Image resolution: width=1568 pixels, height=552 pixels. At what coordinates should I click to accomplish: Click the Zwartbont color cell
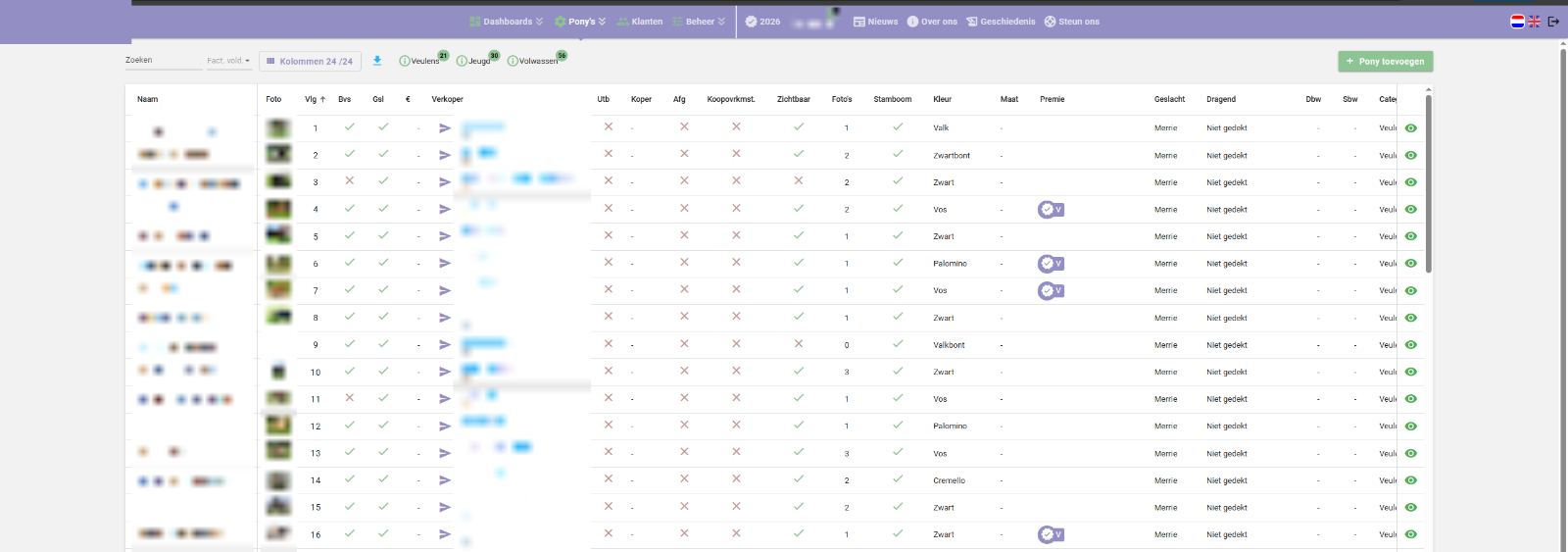click(952, 156)
